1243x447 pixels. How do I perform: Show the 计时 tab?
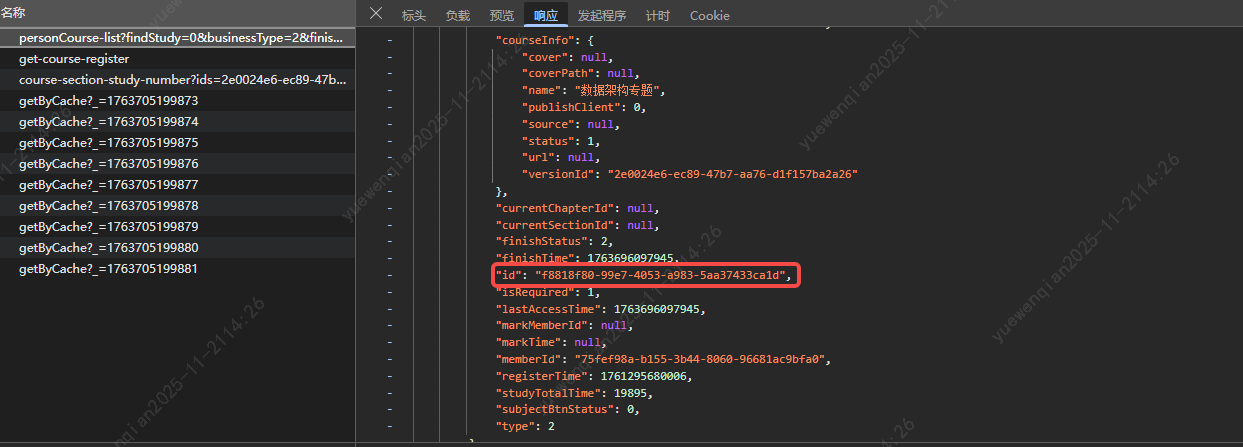(658, 16)
